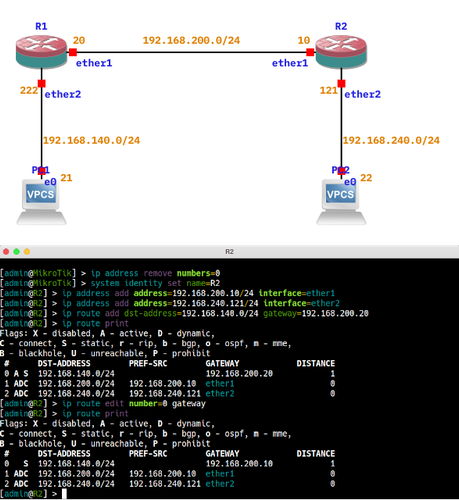Screen dimensions: 459x500
Task: Click the ether1 label beside R1
Action: pyautogui.click(x=94, y=63)
